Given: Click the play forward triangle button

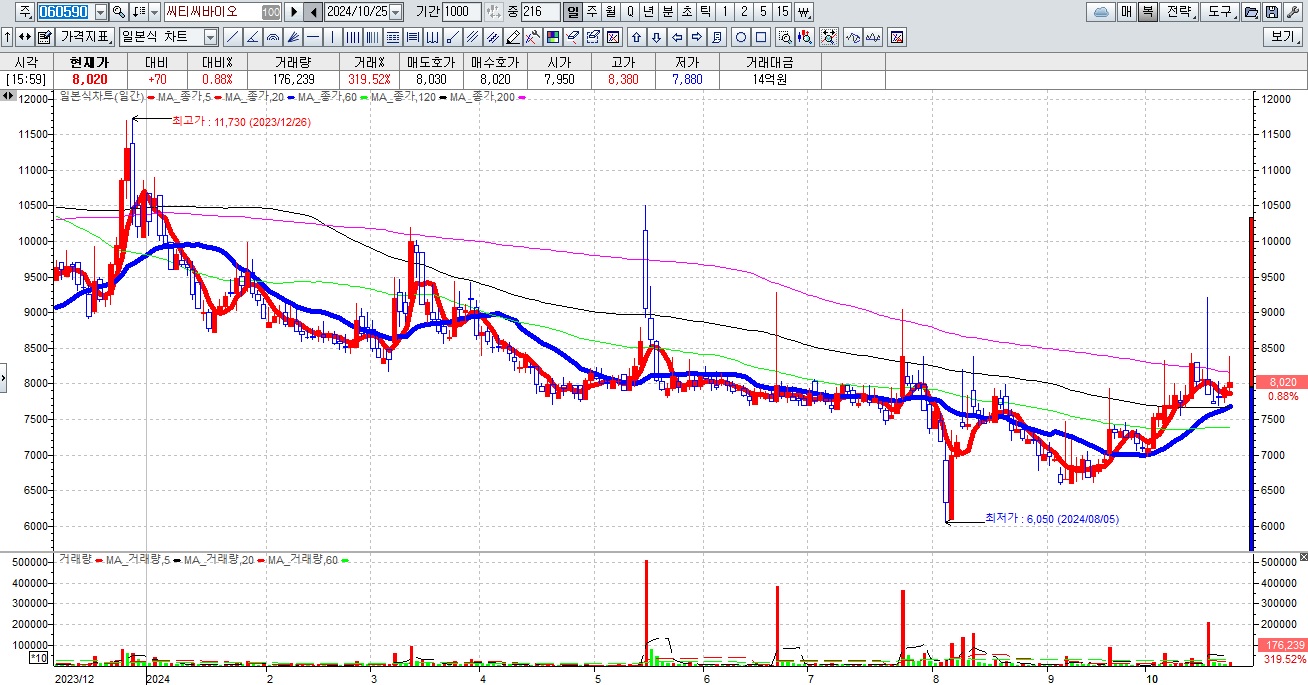Looking at the screenshot, I should click(294, 12).
